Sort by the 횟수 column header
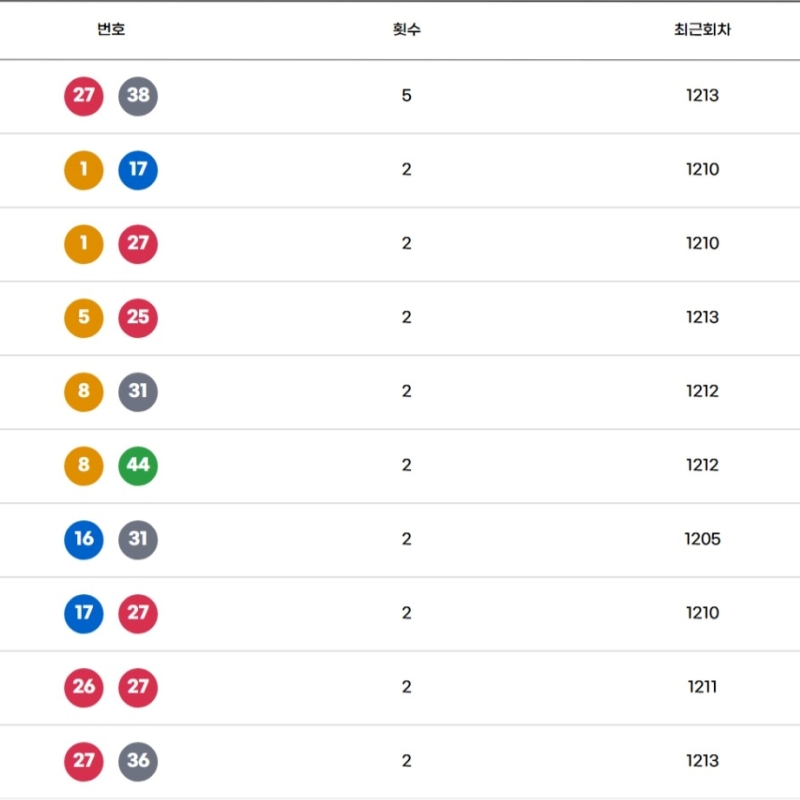800x800 pixels. pos(406,30)
